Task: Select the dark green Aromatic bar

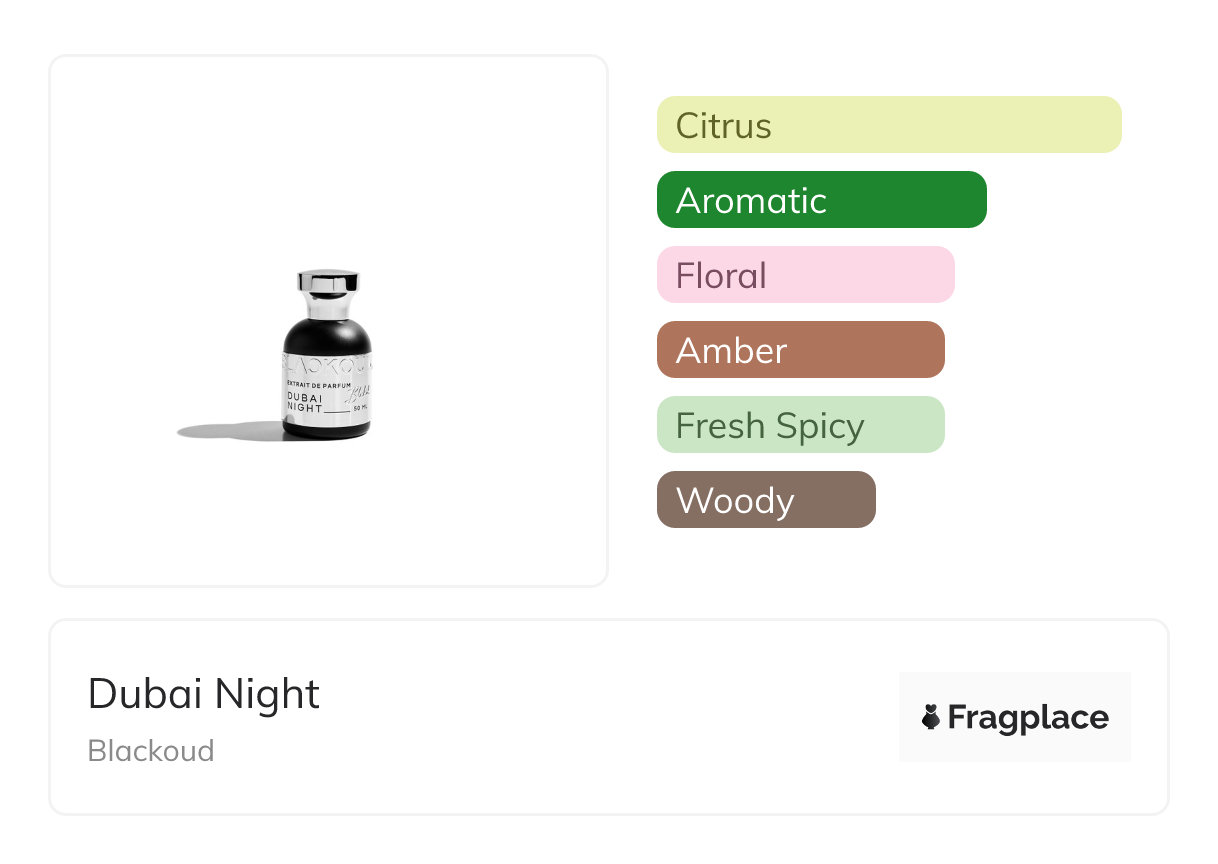Action: (821, 200)
